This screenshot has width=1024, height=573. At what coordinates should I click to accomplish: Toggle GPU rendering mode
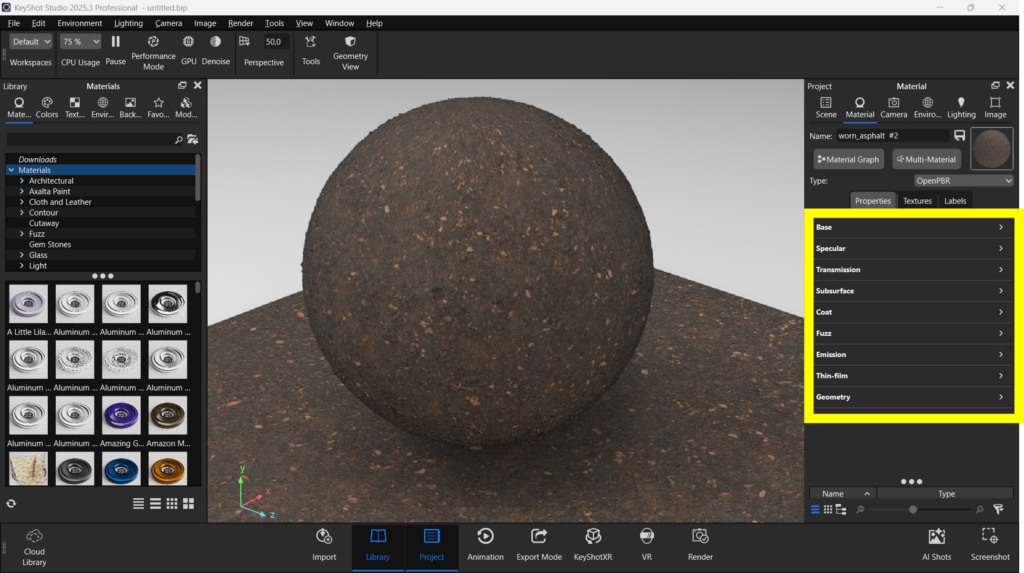coord(188,42)
